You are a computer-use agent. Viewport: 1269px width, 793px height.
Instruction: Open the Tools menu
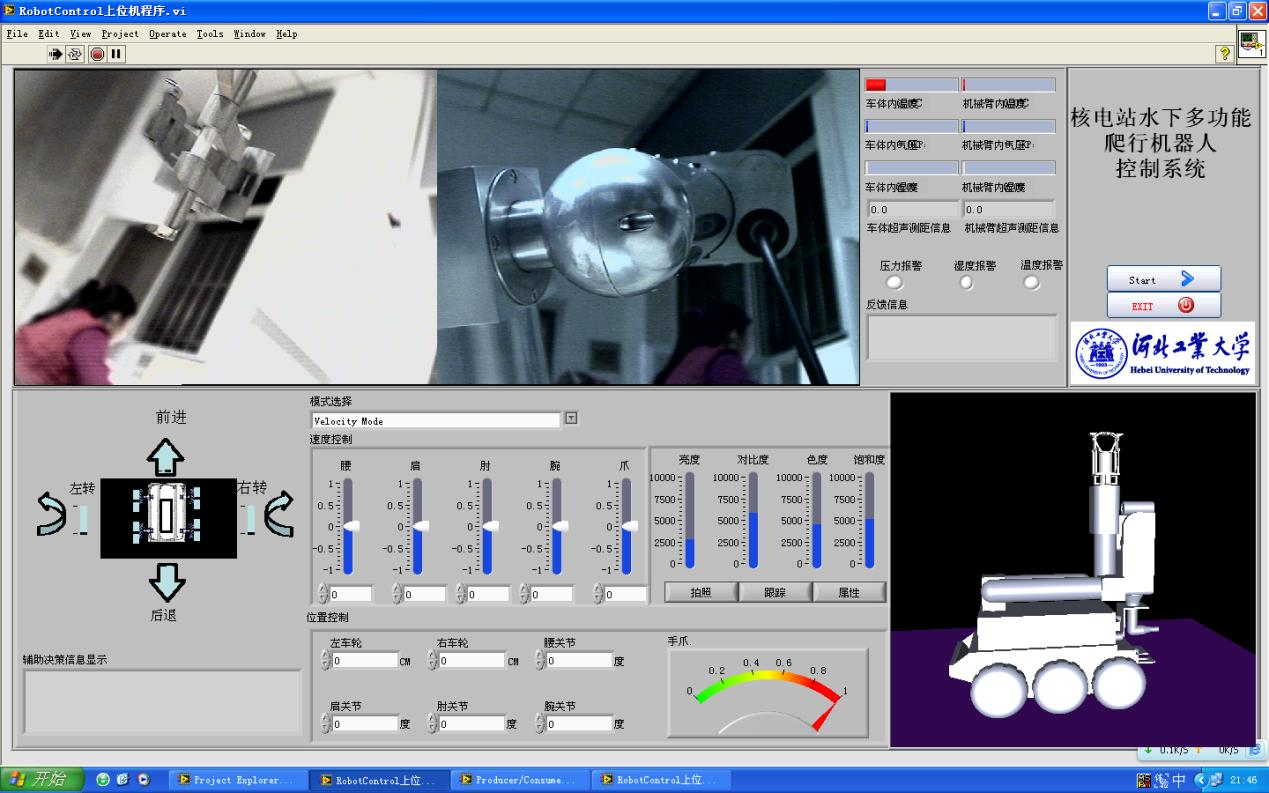[x=209, y=34]
